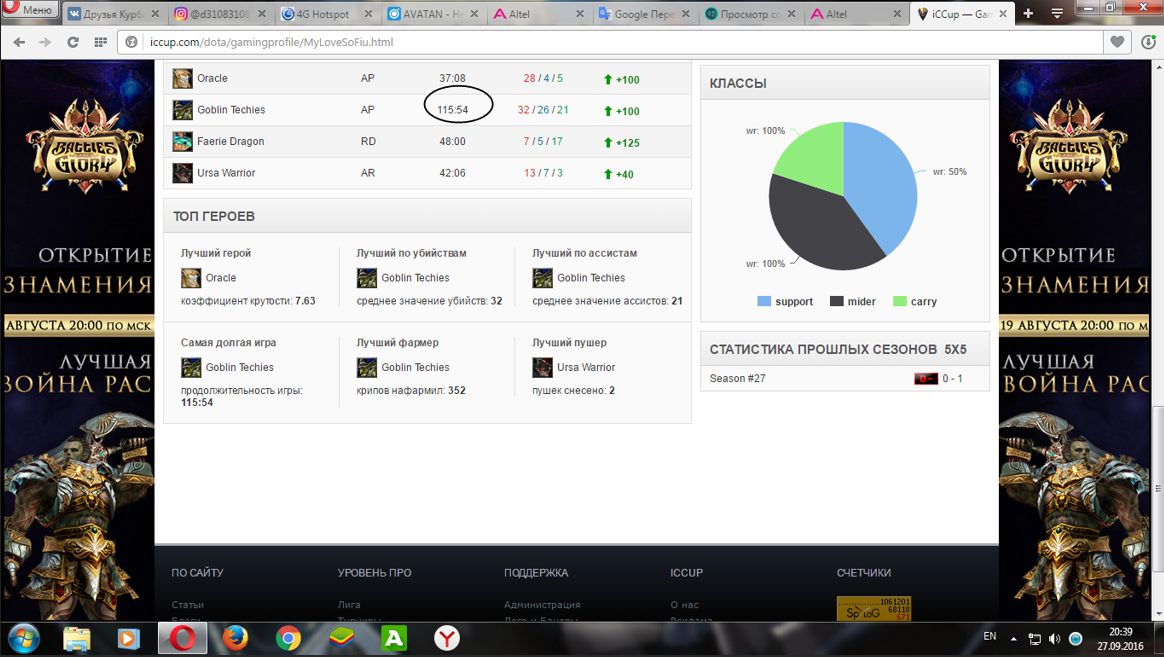Click the Season #27 row
The image size is (1164, 657).
(x=845, y=379)
